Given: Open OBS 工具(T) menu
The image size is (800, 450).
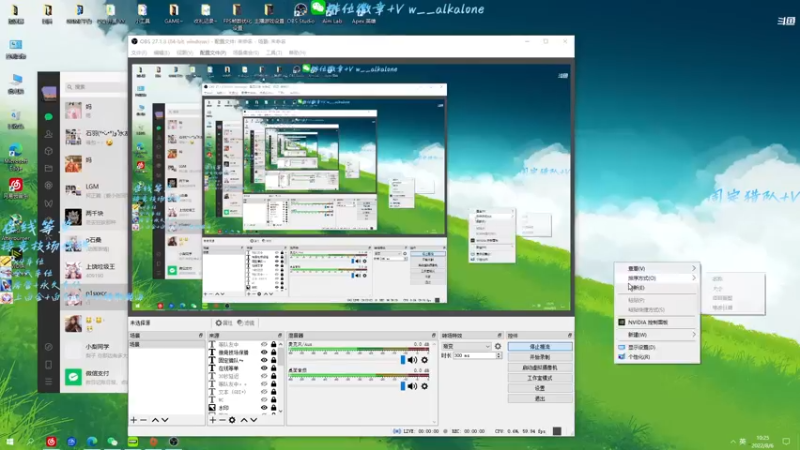Looking at the screenshot, I should click(273, 53).
